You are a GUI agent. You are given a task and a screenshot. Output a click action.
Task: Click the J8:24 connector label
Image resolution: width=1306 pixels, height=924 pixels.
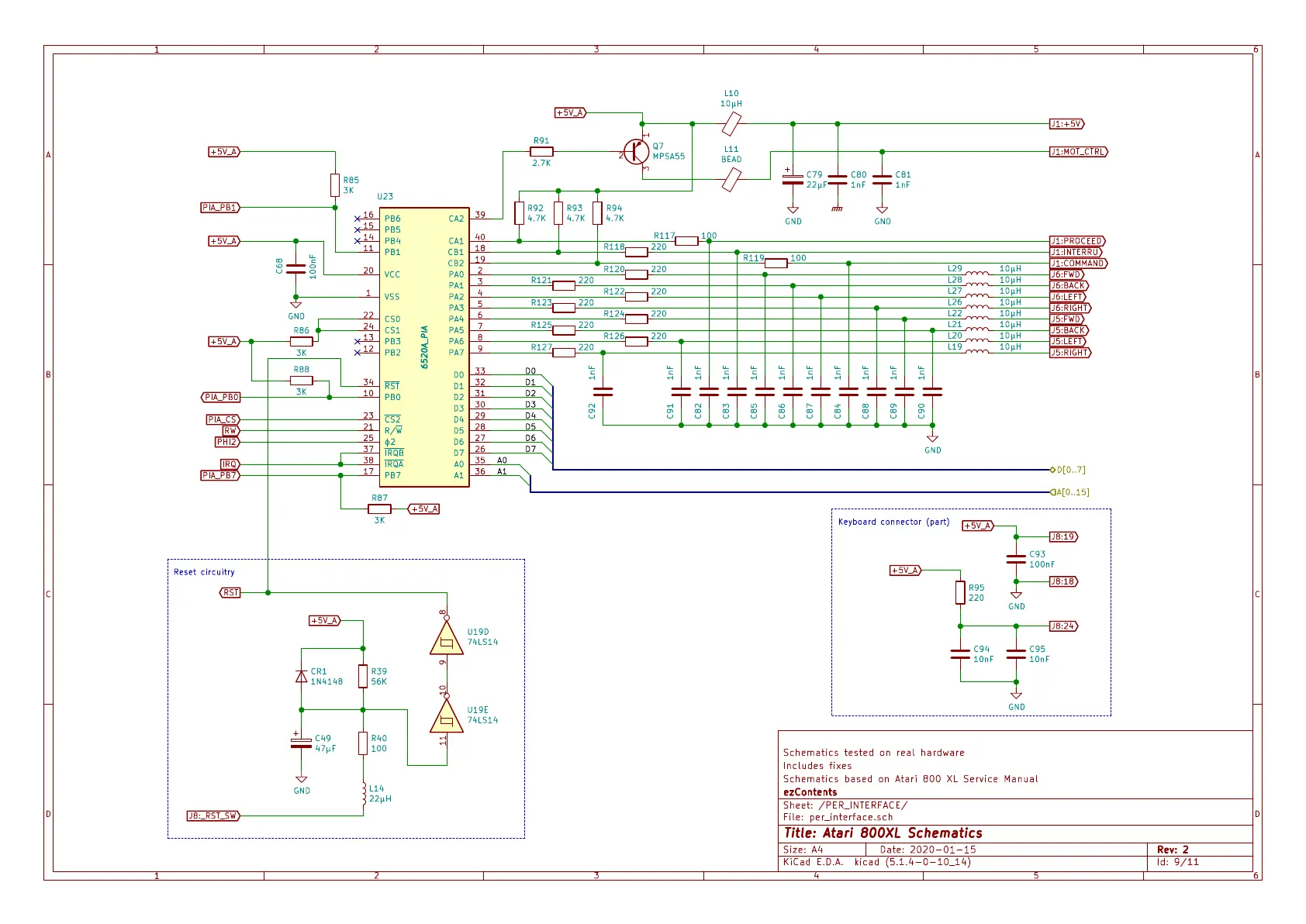[x=1063, y=626]
